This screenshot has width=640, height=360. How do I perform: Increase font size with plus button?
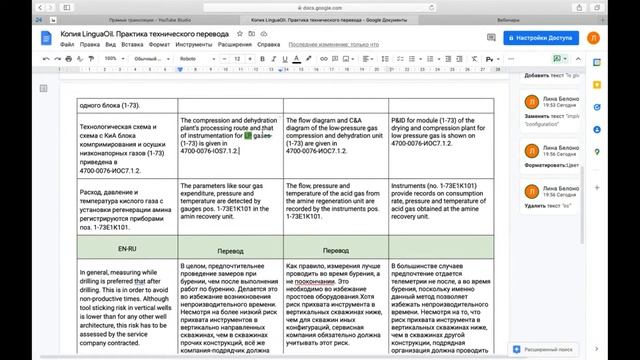tap(250, 59)
